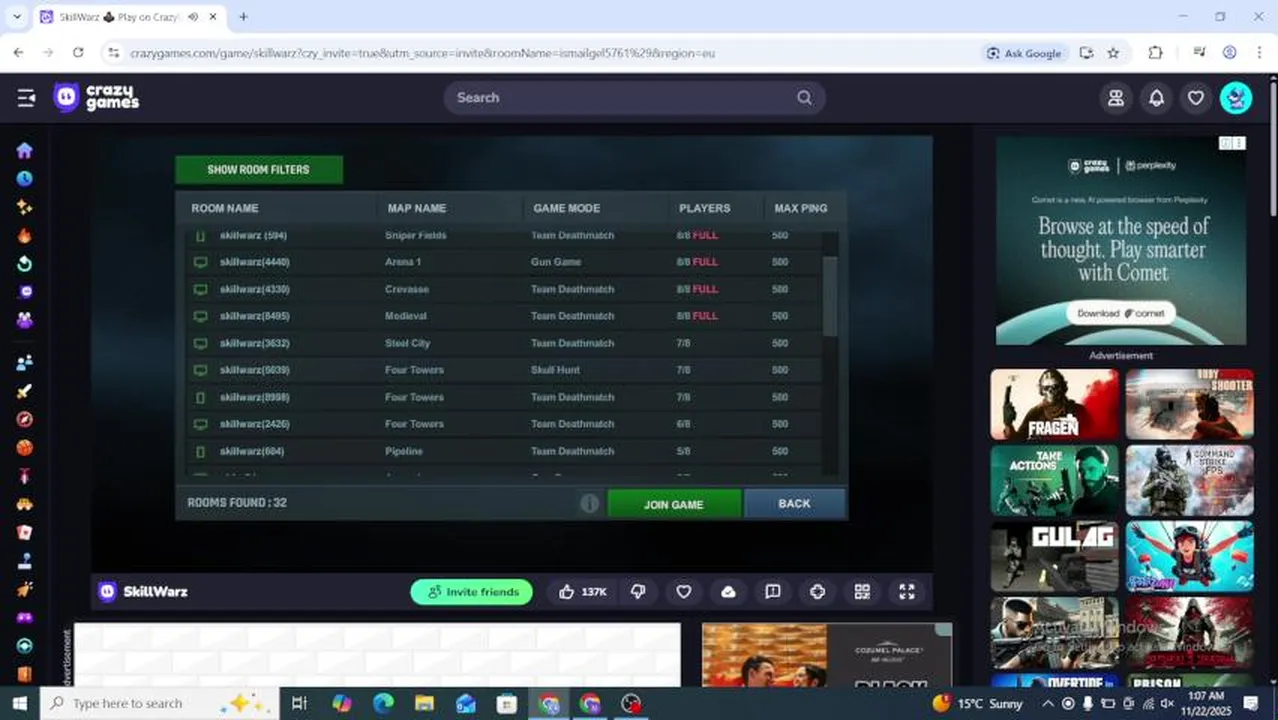Open File Explorer from the taskbar
The image size is (1278, 720).
[424, 703]
